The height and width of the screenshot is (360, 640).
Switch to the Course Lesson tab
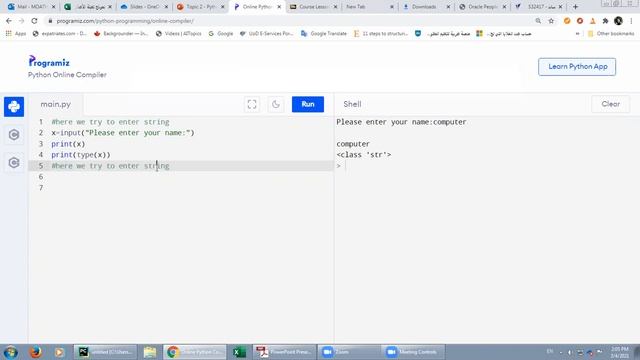coord(313,7)
